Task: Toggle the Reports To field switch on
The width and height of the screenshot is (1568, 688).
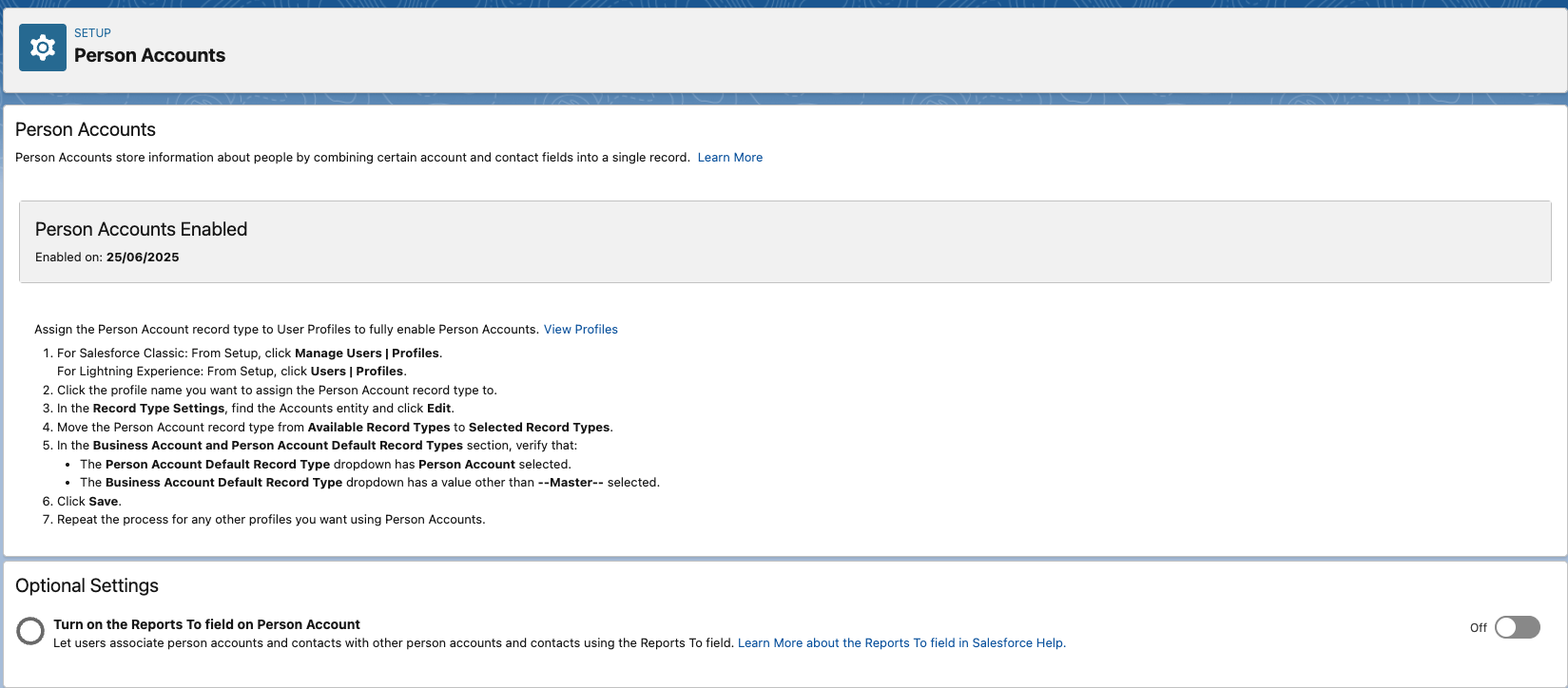Action: (1517, 627)
